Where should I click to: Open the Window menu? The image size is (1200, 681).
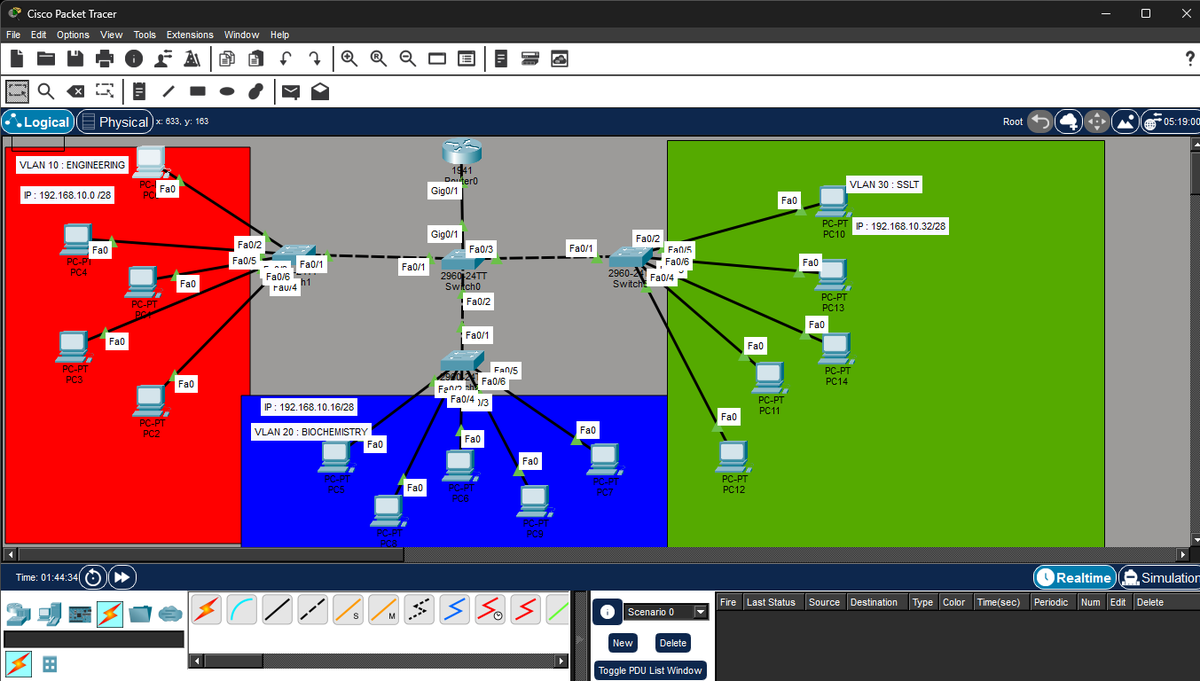tap(242, 35)
